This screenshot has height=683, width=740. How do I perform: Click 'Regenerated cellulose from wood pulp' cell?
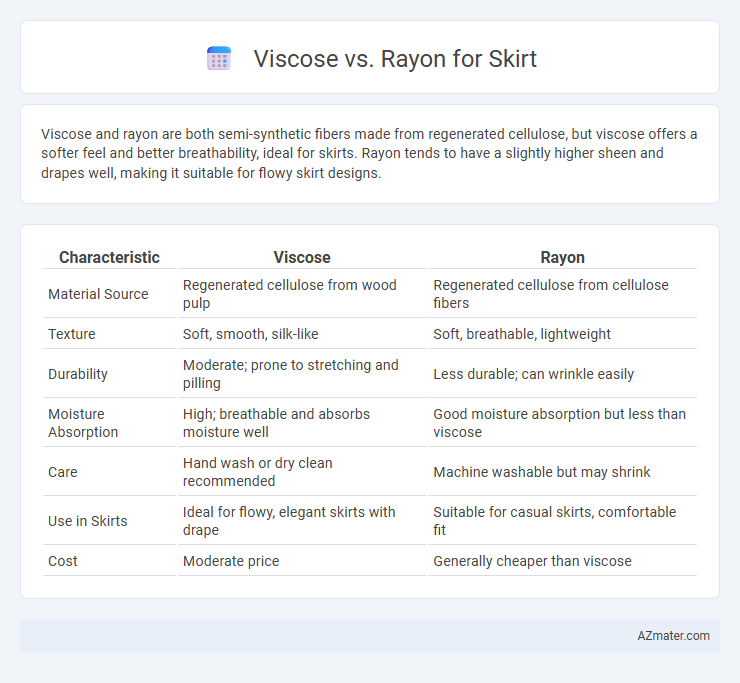click(302, 294)
